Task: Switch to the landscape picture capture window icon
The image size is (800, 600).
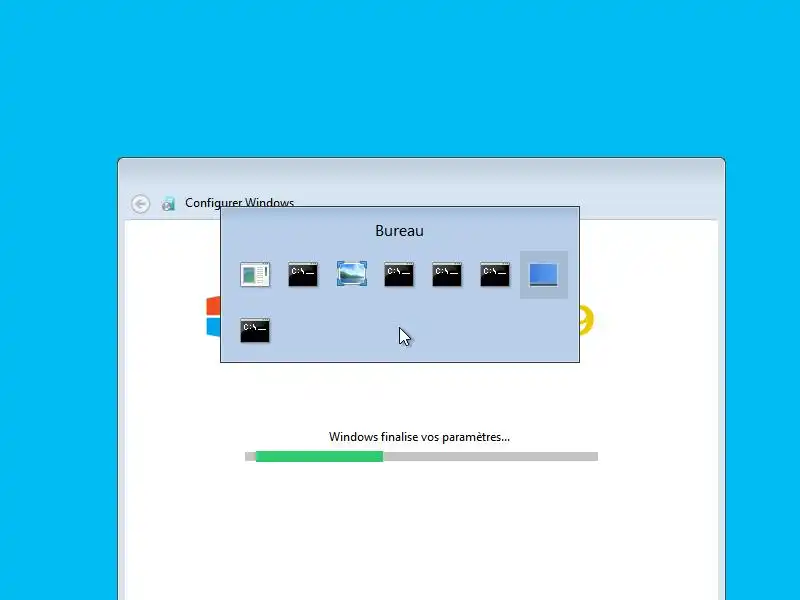Action: click(x=352, y=274)
